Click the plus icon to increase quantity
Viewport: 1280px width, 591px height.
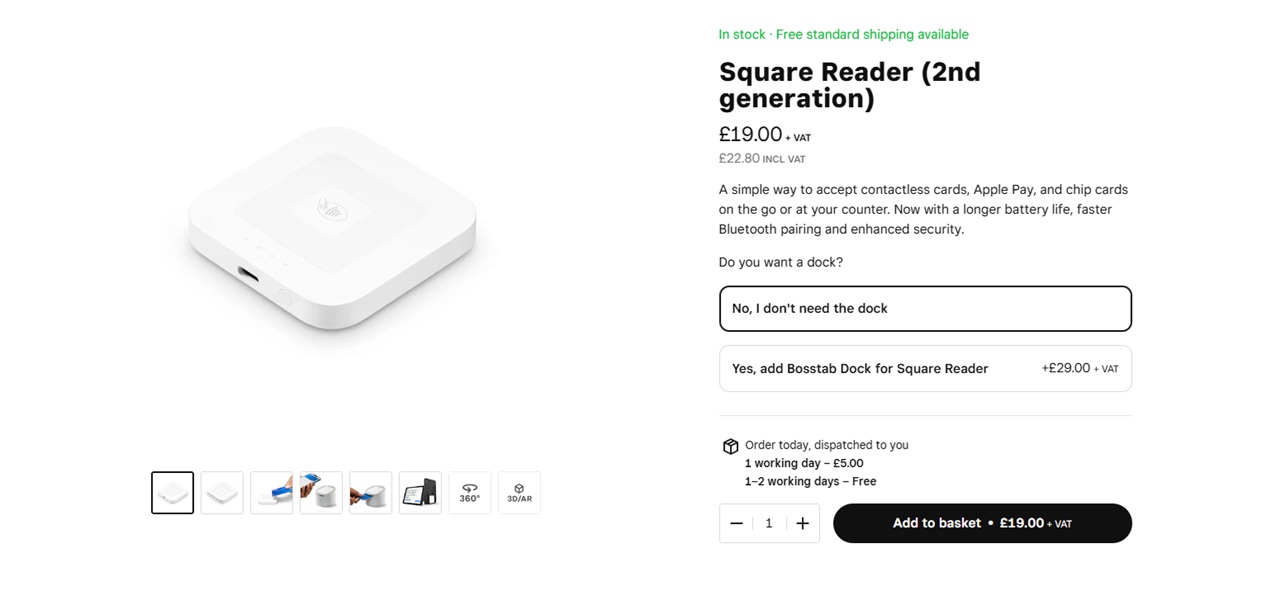(x=802, y=523)
